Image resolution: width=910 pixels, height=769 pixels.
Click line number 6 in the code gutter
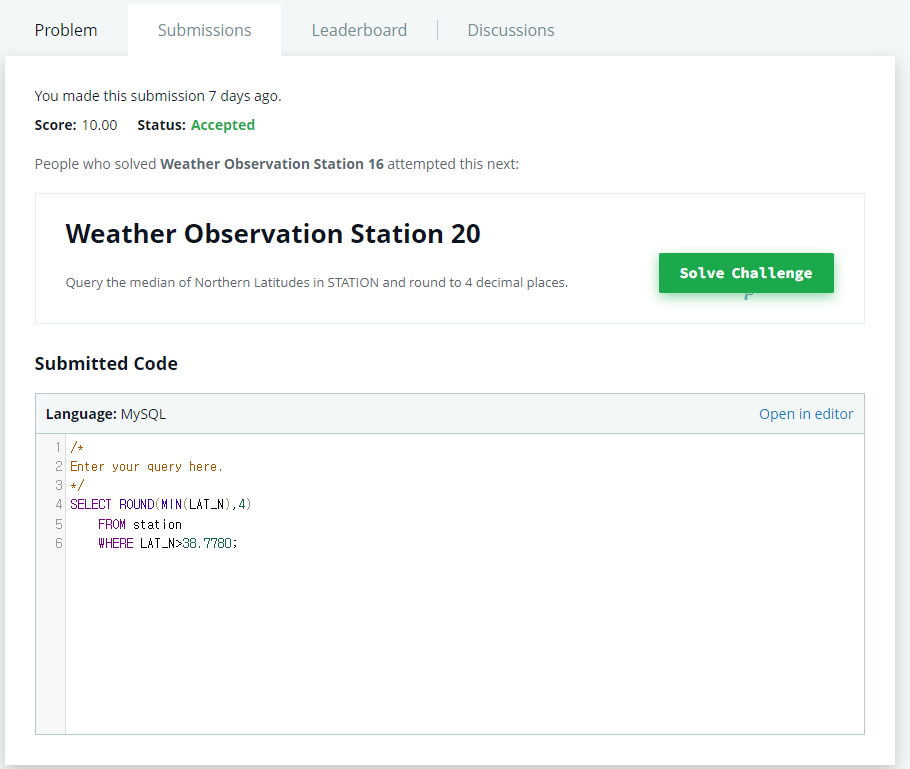(x=59, y=543)
